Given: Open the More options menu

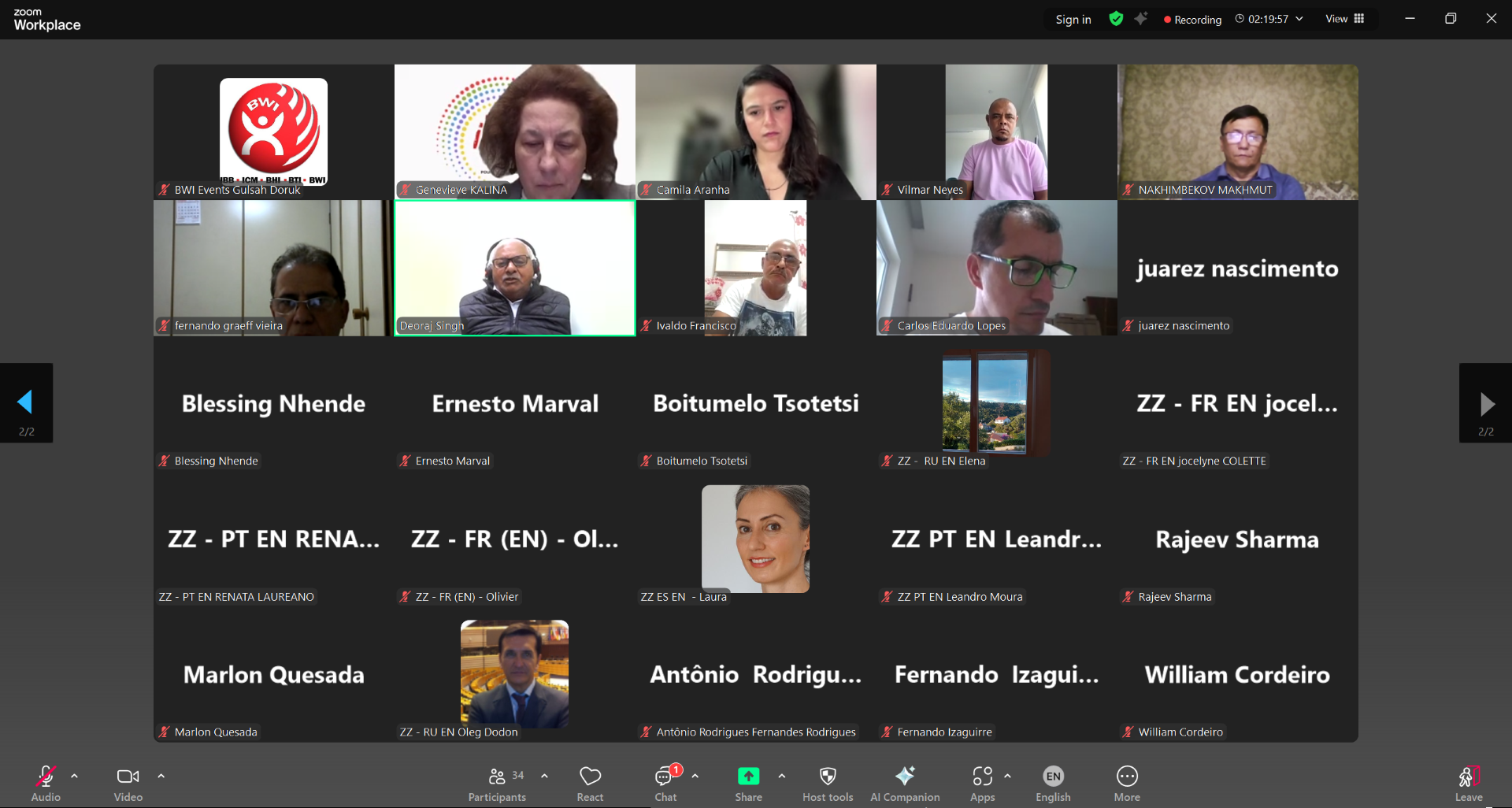Looking at the screenshot, I should coord(1127,783).
